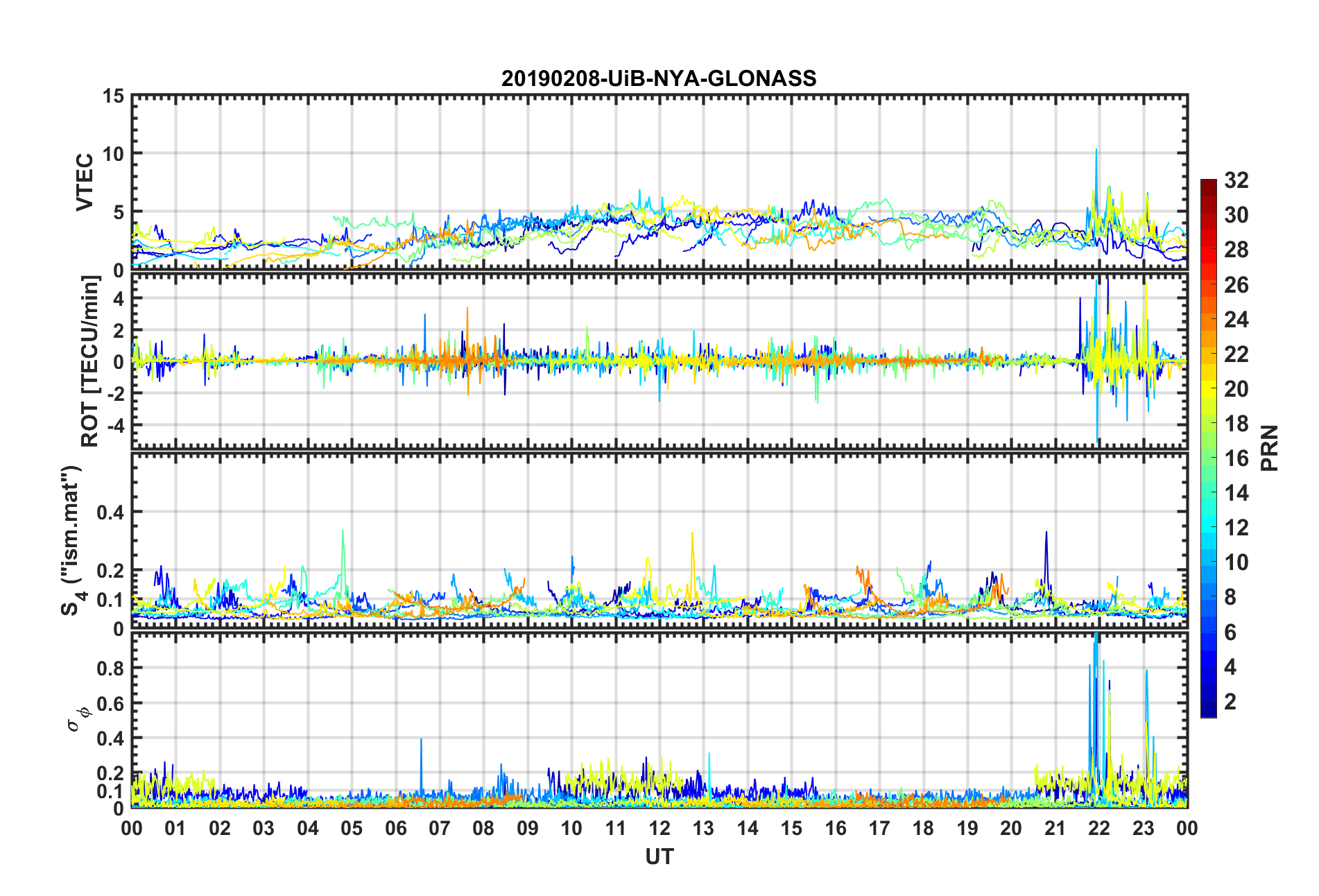Click the colorbar tick label 16

point(1236,458)
